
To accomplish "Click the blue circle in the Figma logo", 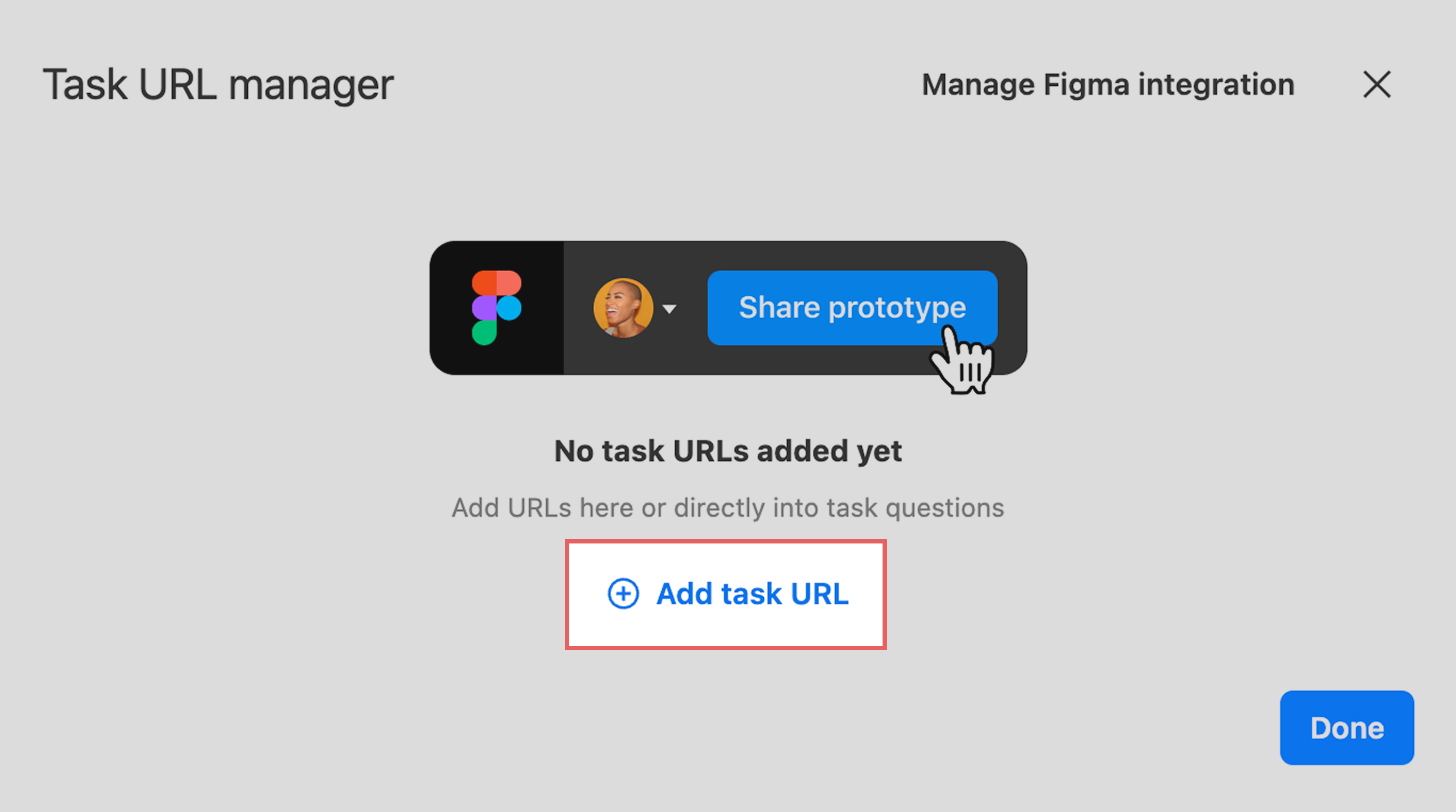I will pyautogui.click(x=509, y=308).
